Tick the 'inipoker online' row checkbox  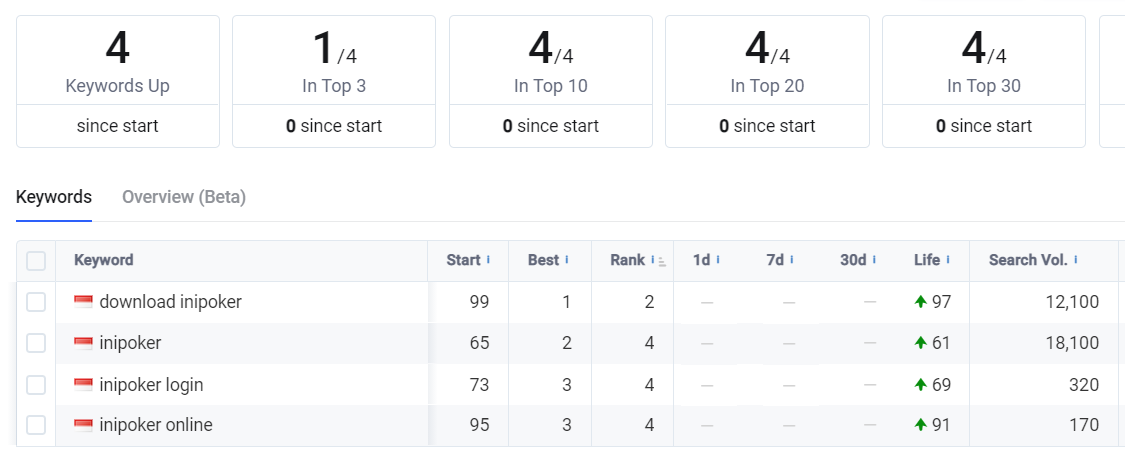point(36,425)
